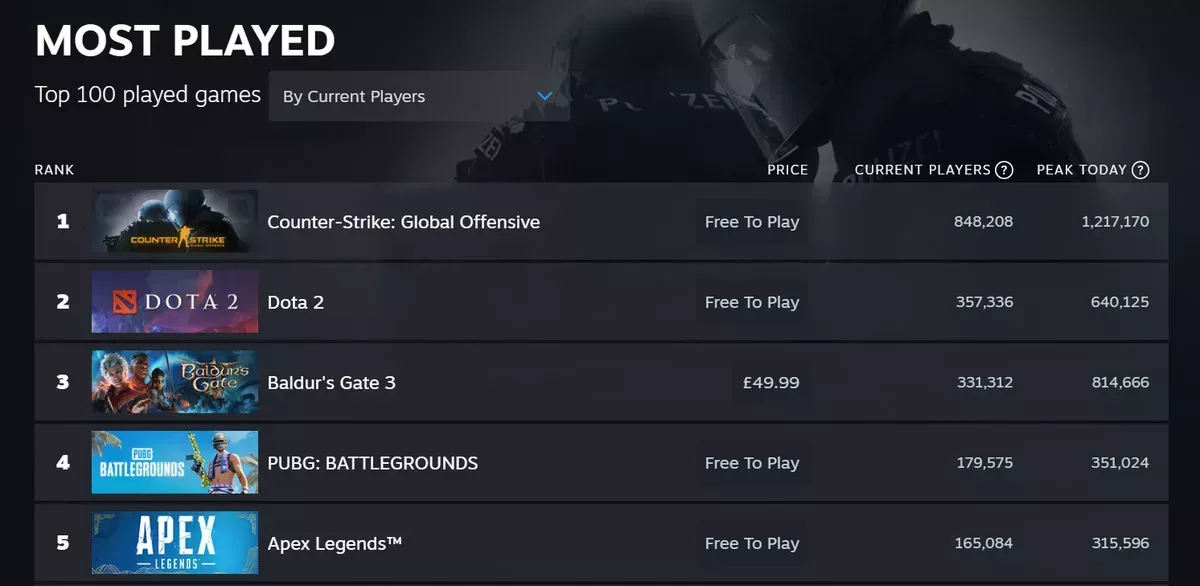Open the Apex Legends title link

[x=334, y=543]
